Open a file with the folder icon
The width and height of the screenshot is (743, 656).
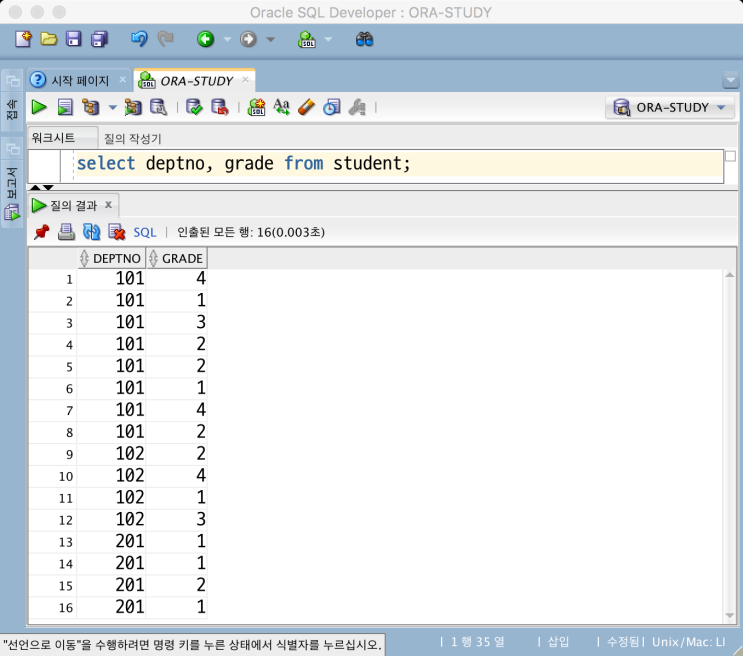tap(48, 39)
